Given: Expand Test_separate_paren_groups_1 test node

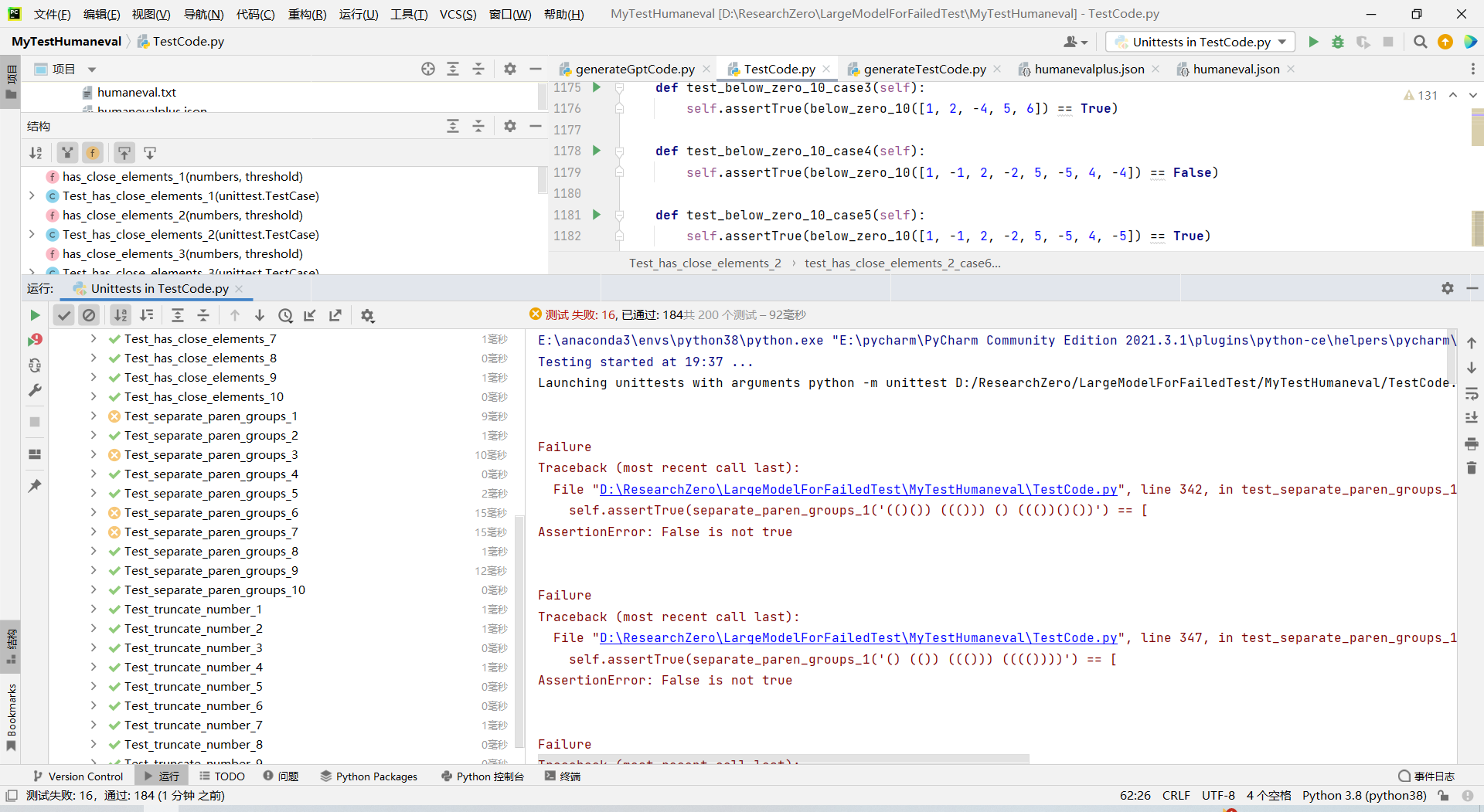Looking at the screenshot, I should (94, 416).
